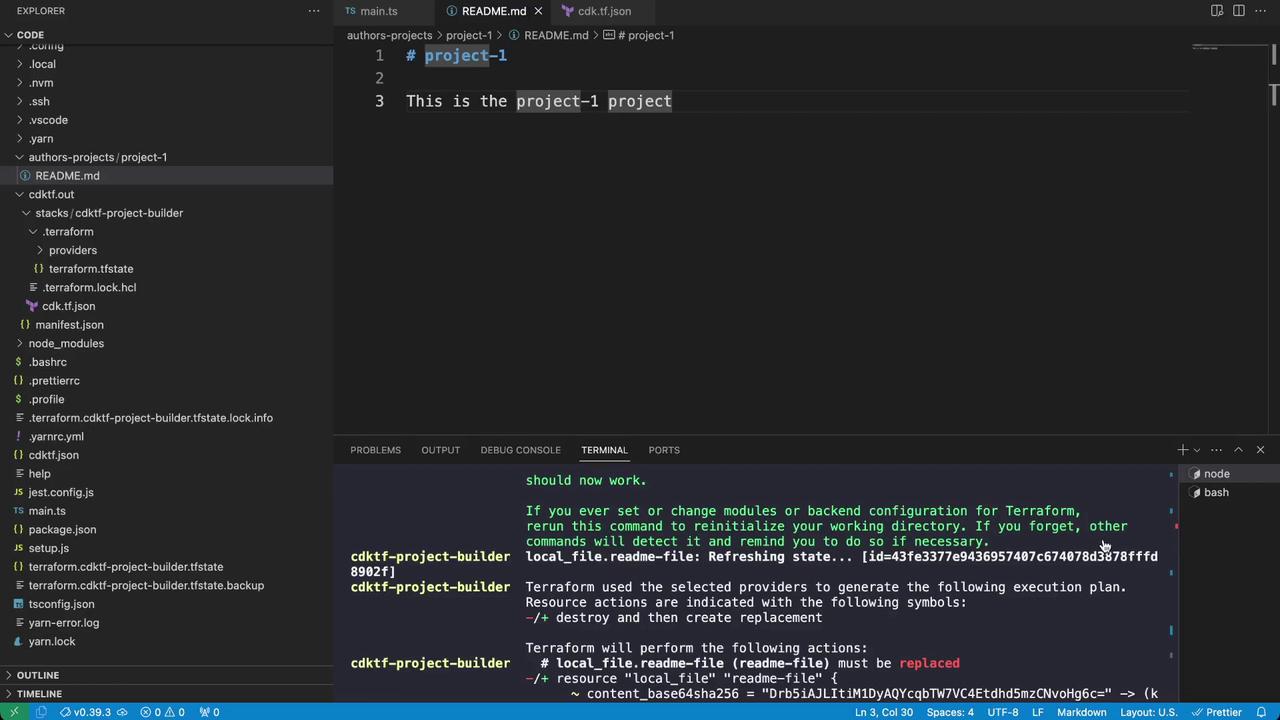Select the node terminal session

pyautogui.click(x=1228, y=474)
